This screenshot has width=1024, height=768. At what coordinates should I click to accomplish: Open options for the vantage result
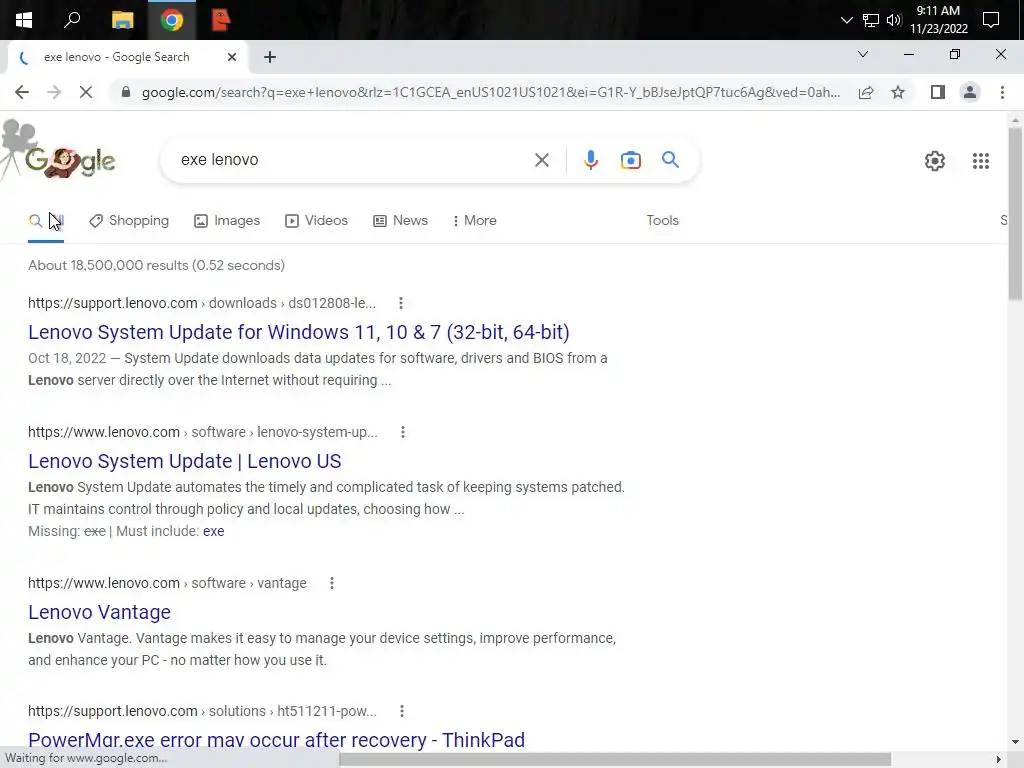coord(332,583)
